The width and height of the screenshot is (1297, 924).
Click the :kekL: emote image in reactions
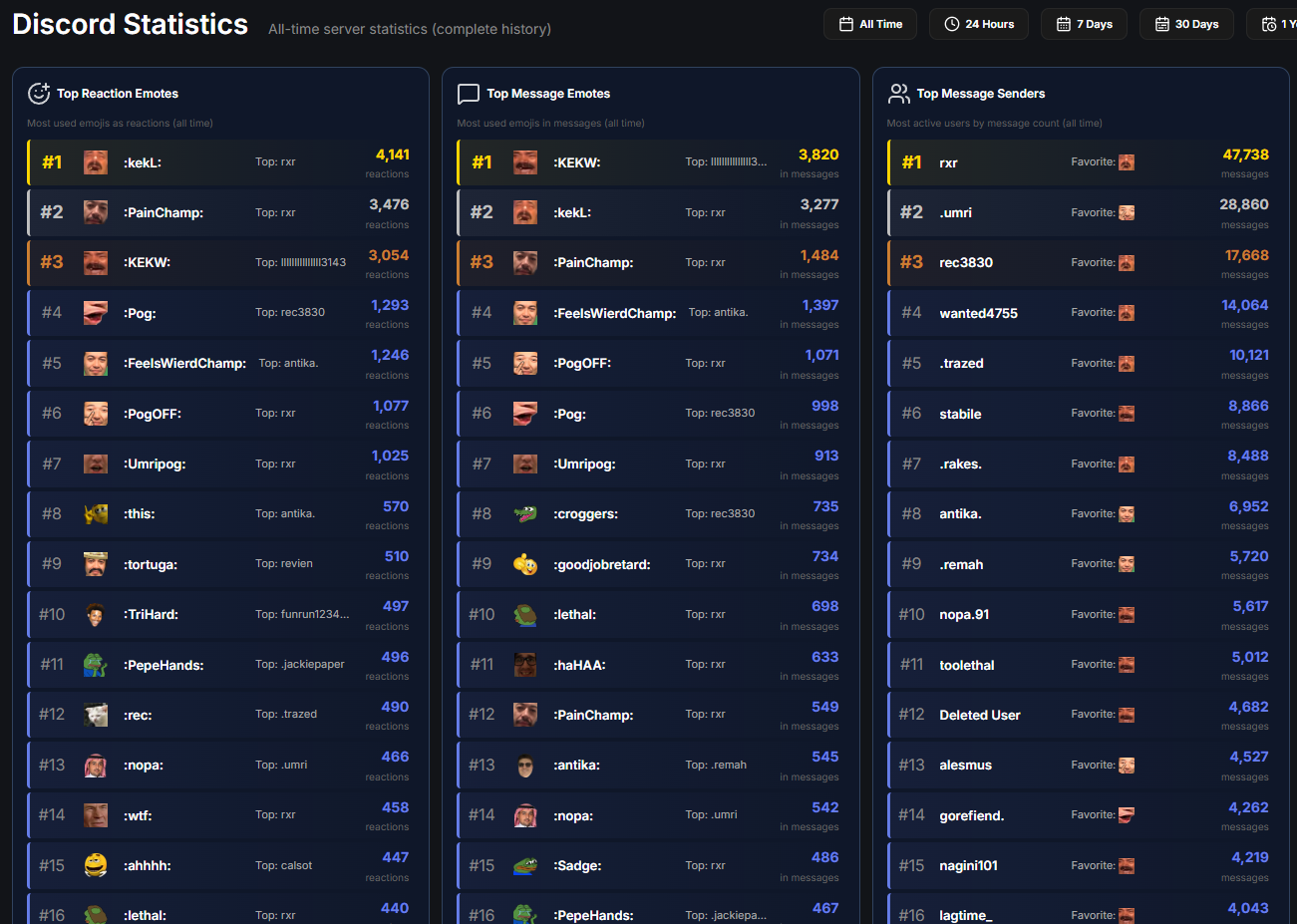coord(96,162)
